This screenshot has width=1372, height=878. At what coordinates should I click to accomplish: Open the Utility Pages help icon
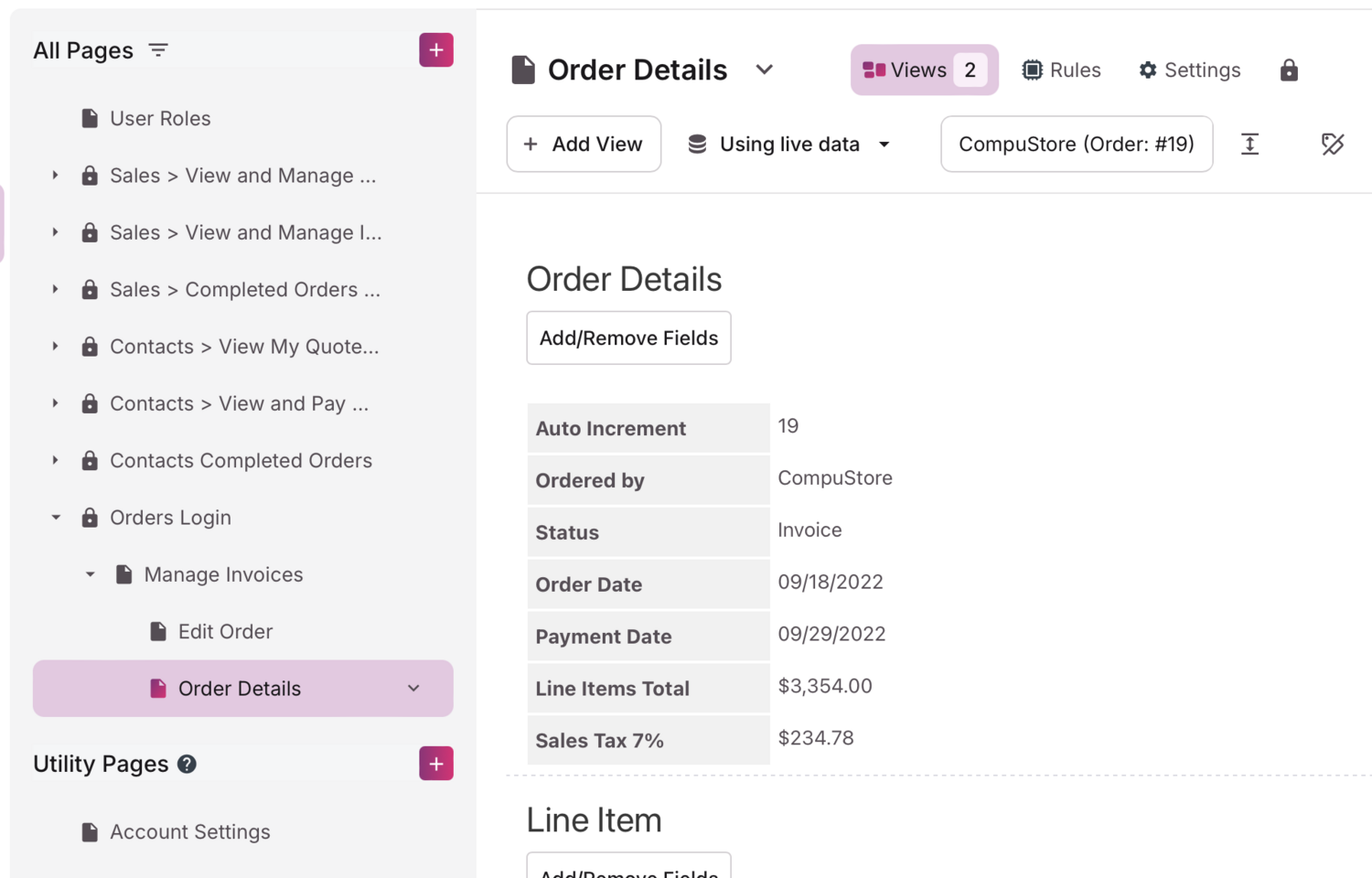(x=187, y=764)
